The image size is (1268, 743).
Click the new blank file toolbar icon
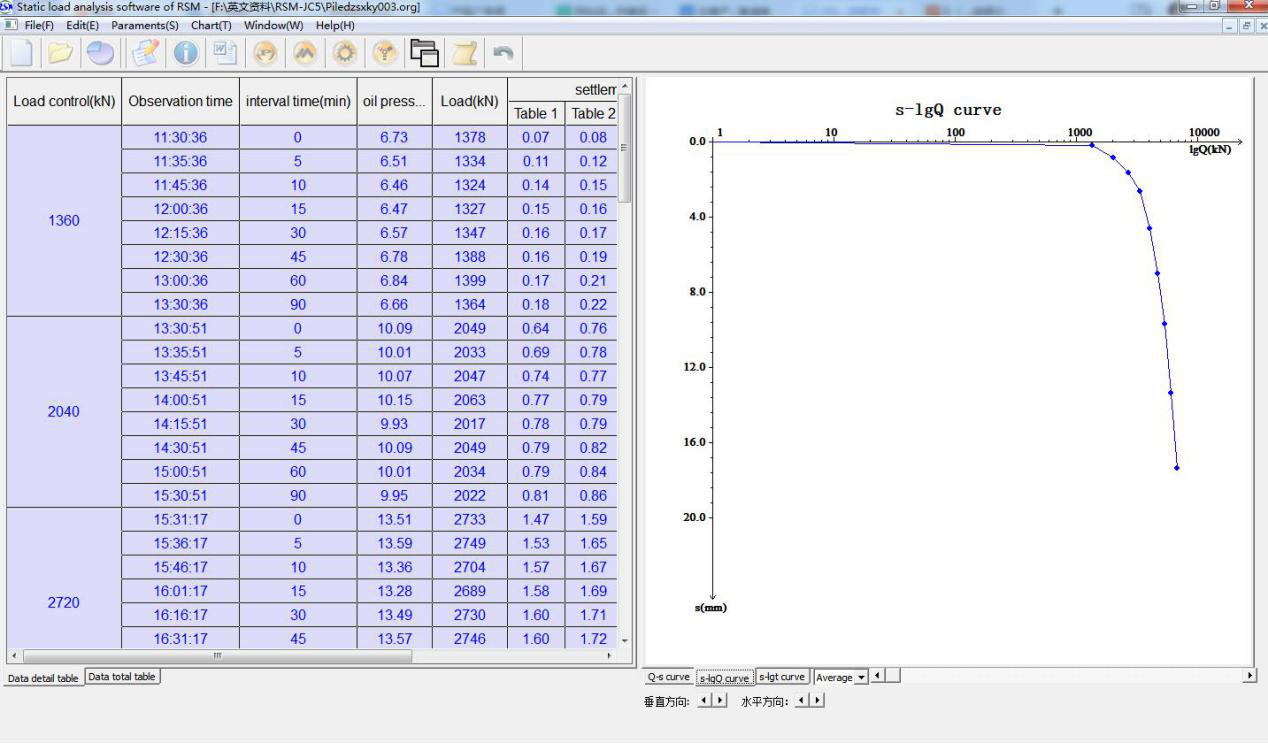coord(22,54)
